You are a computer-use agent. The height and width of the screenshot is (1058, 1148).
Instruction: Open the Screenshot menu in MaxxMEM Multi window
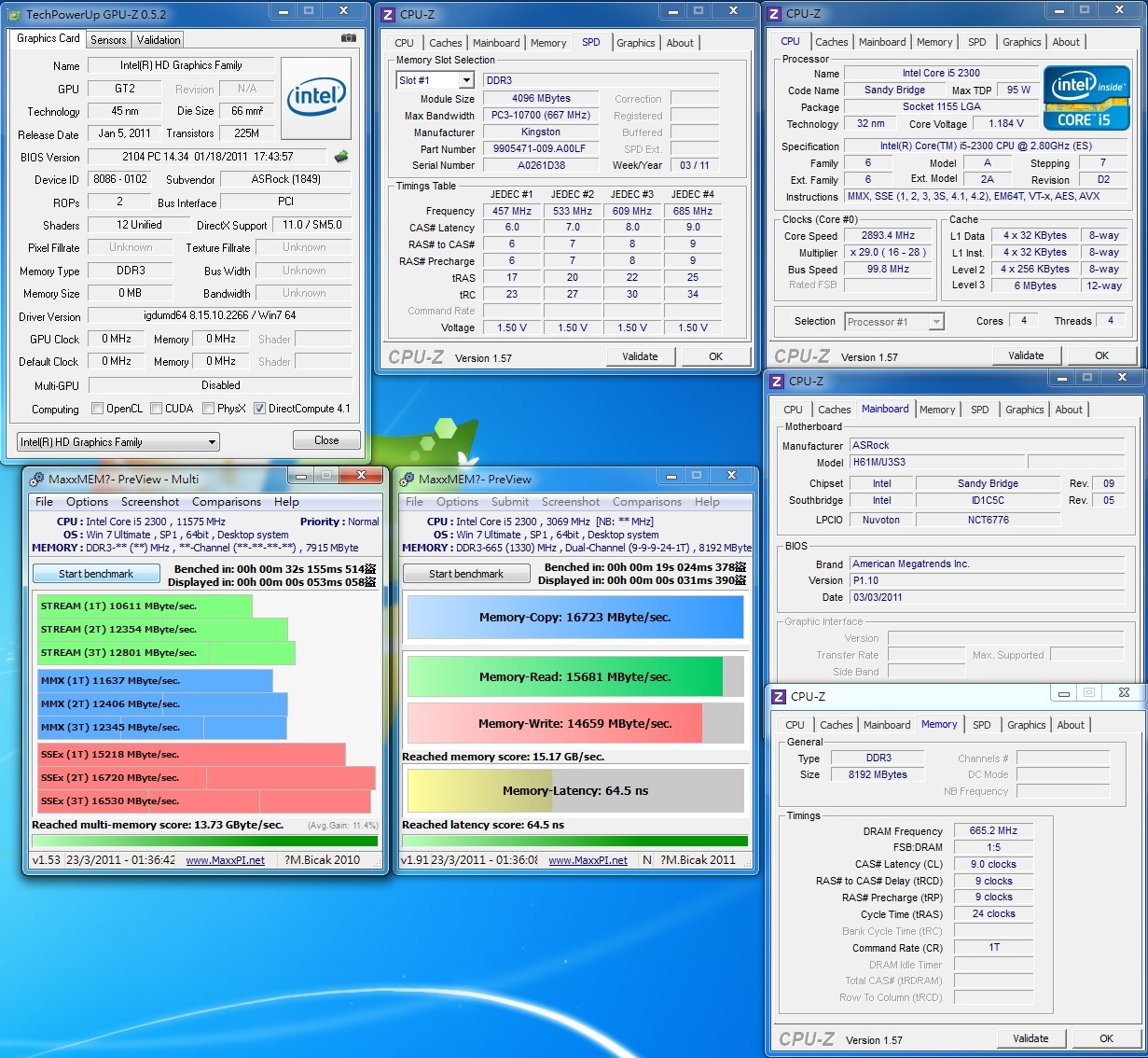tap(150, 502)
